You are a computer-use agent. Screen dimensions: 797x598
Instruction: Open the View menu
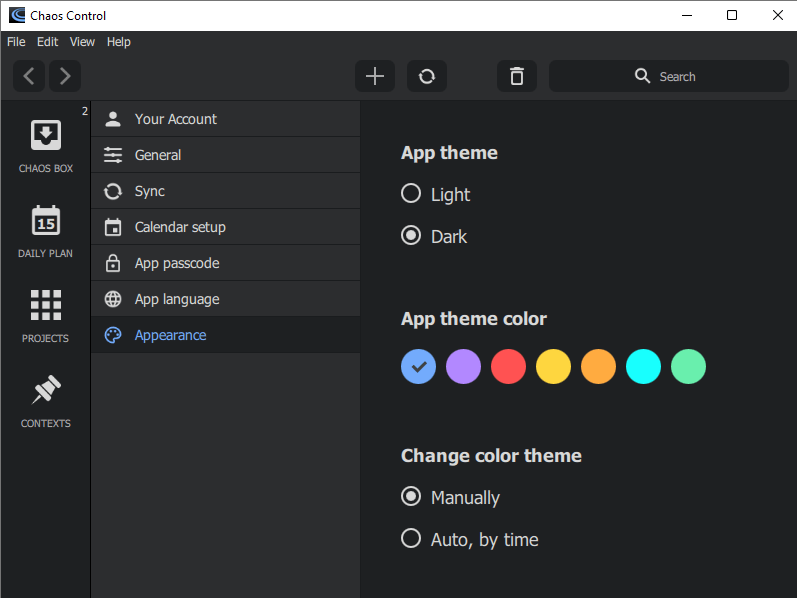point(82,42)
